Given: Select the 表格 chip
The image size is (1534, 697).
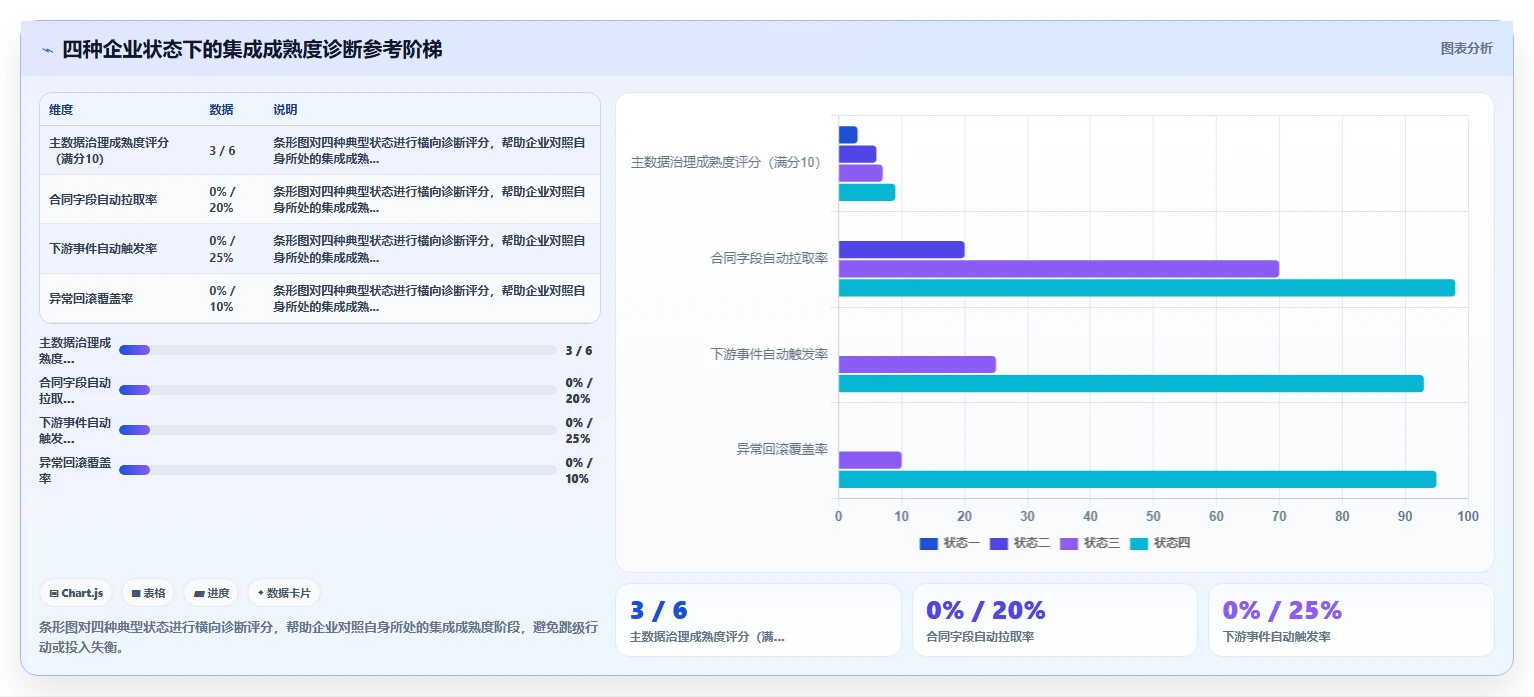Looking at the screenshot, I should 148,593.
